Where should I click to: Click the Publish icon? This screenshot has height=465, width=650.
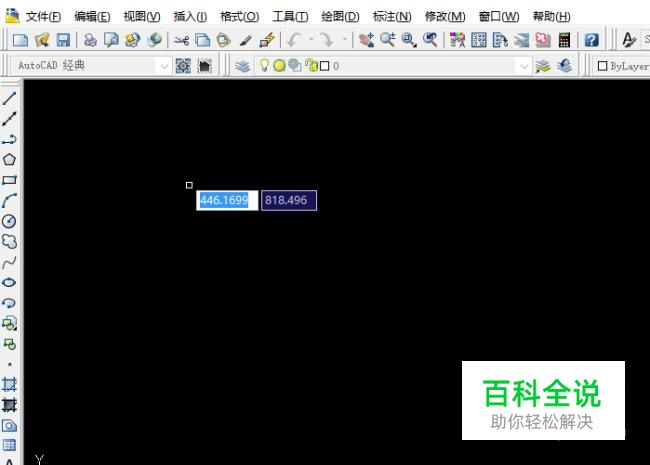pyautogui.click(x=133, y=40)
